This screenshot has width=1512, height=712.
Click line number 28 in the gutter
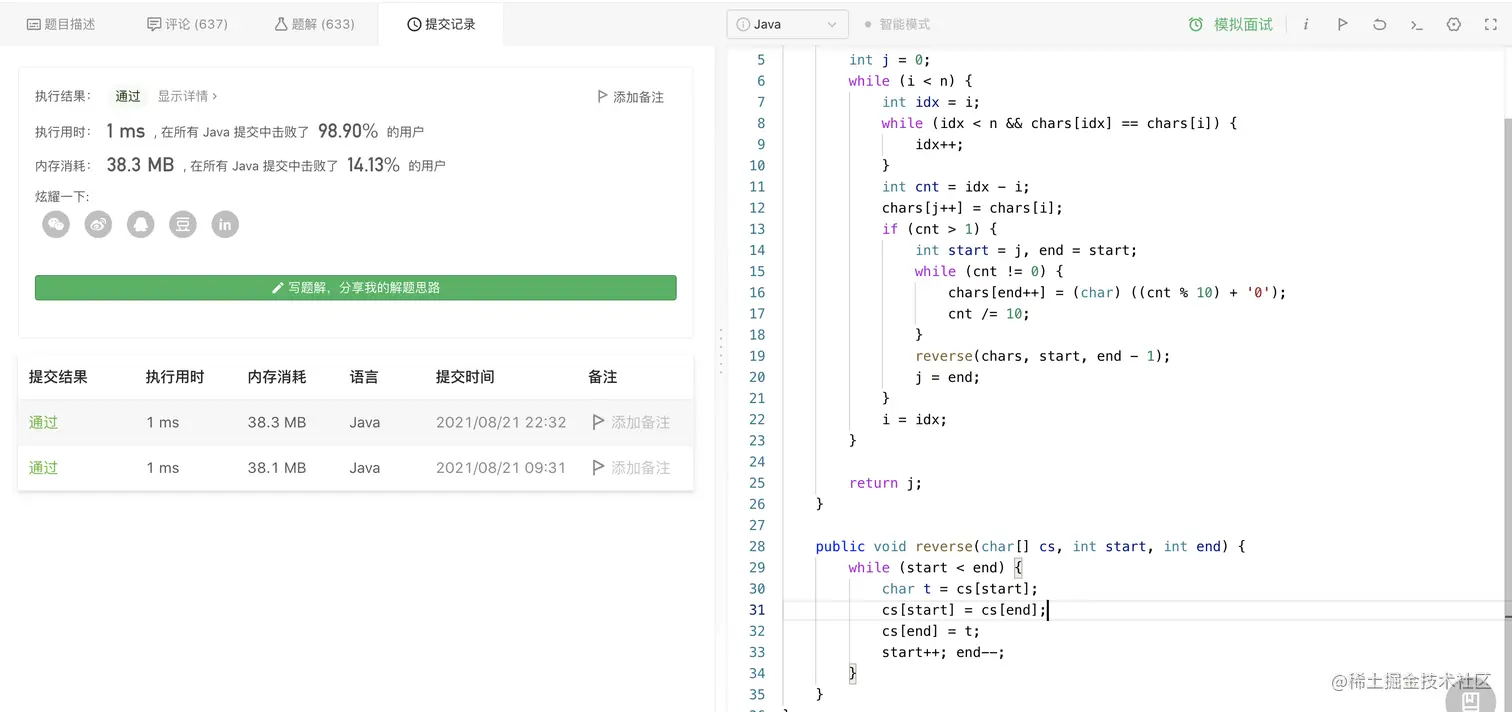coord(757,546)
